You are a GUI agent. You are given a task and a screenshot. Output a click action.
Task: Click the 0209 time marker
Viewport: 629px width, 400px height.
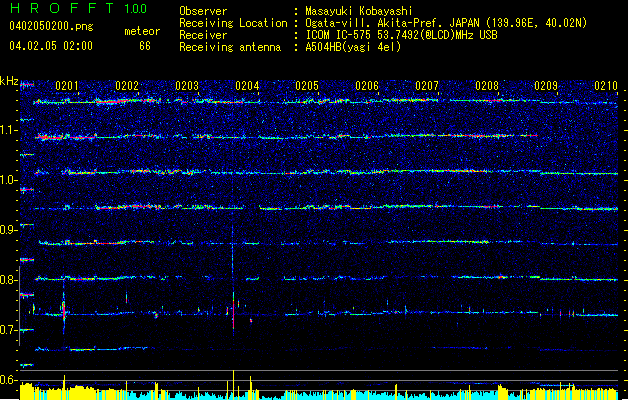pos(546,86)
